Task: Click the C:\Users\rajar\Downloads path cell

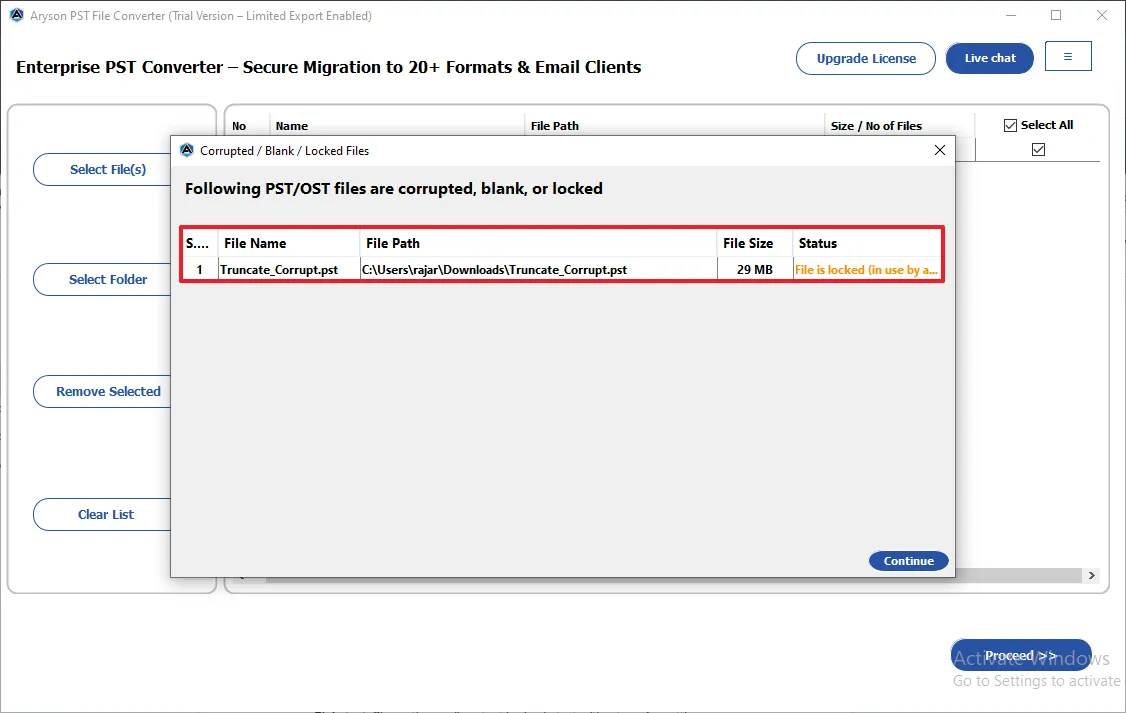Action: (538, 270)
